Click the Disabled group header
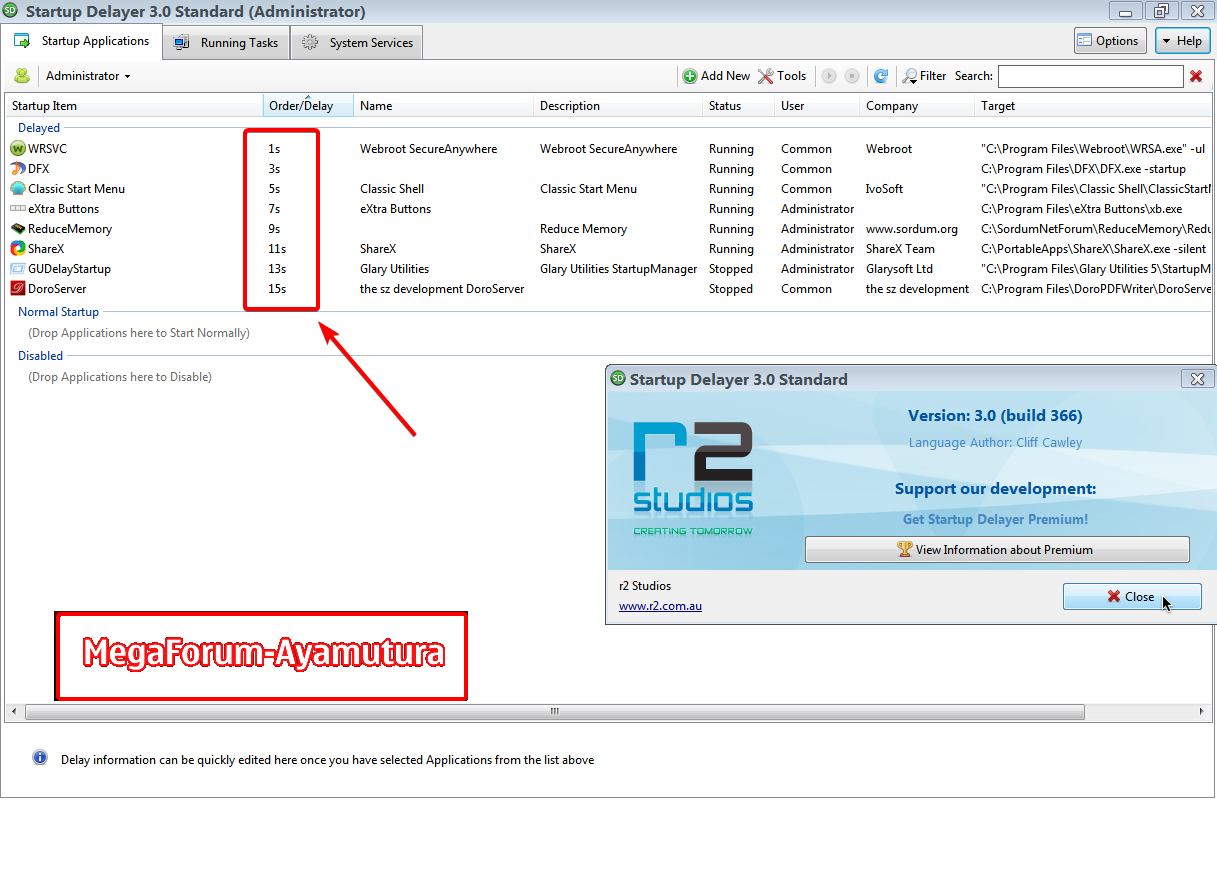 point(40,356)
